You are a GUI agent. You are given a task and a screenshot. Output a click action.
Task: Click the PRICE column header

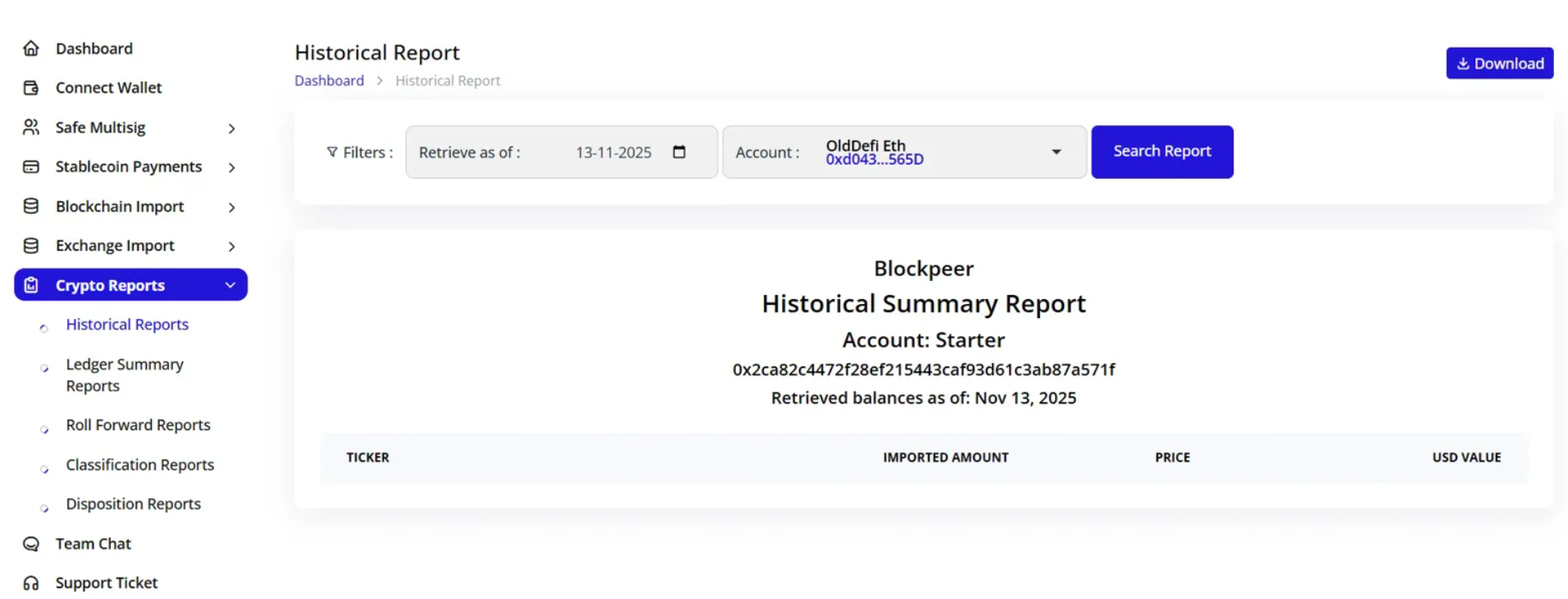tap(1172, 457)
